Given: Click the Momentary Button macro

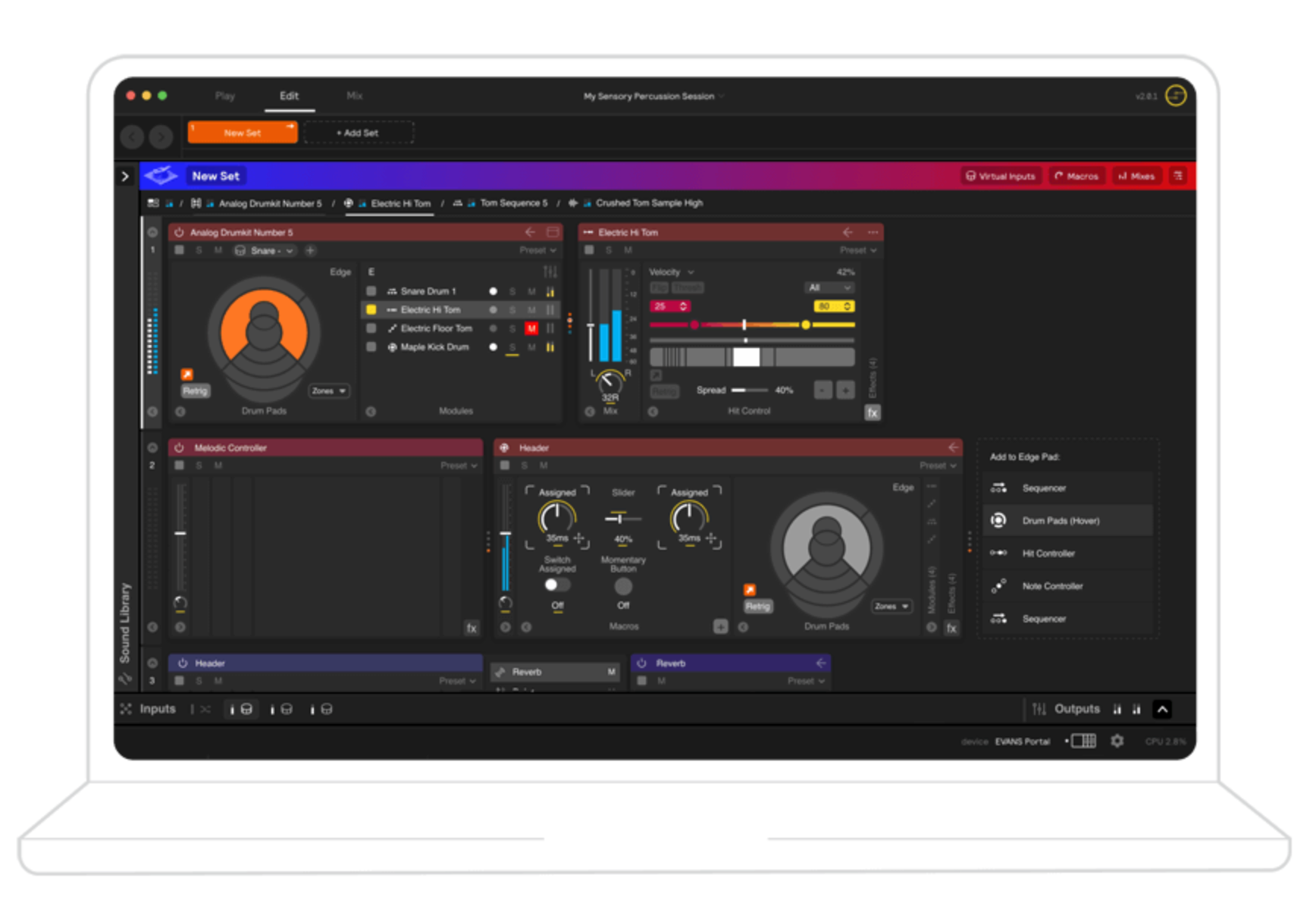Looking at the screenshot, I should (x=623, y=586).
